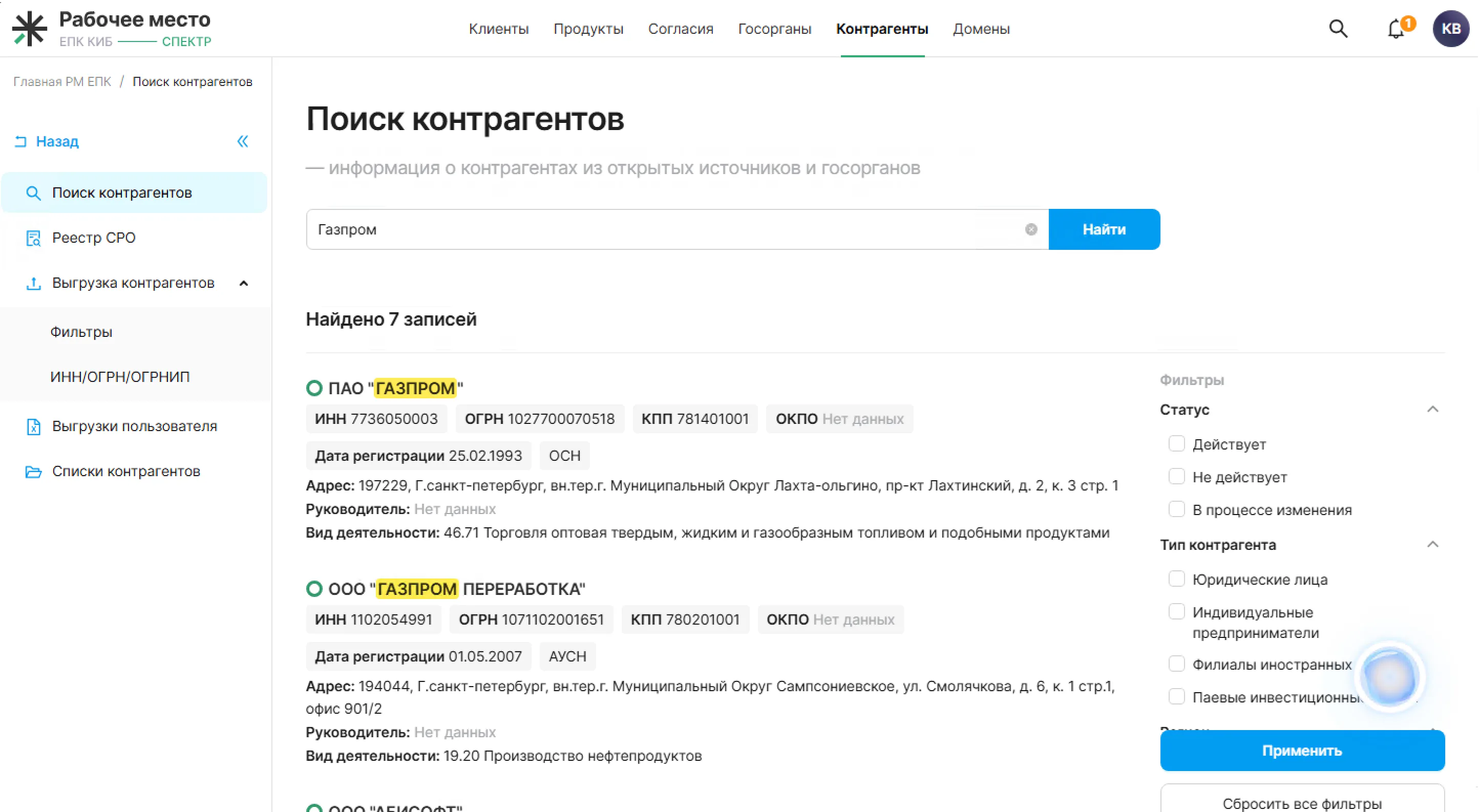This screenshot has width=1480, height=812.
Task: Open the global search magnifier icon
Action: [x=1338, y=29]
